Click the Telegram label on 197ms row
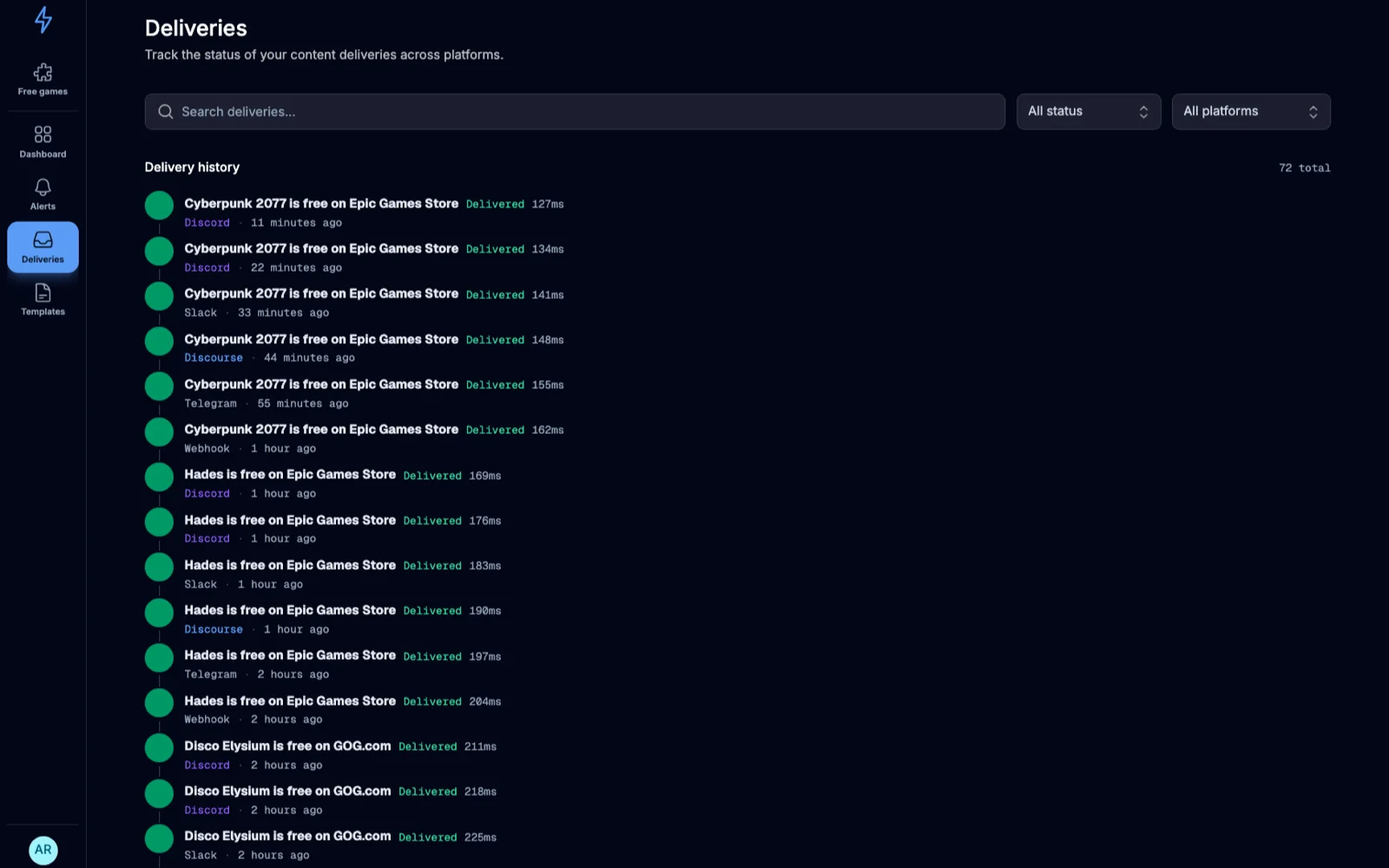 click(210, 675)
